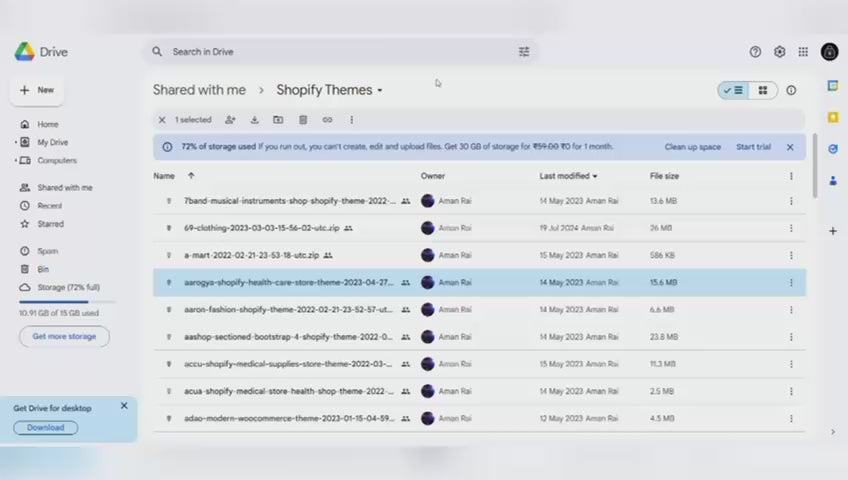Go to Shared with me breadcrumb
Image resolution: width=848 pixels, height=480 pixels.
pyautogui.click(x=199, y=90)
